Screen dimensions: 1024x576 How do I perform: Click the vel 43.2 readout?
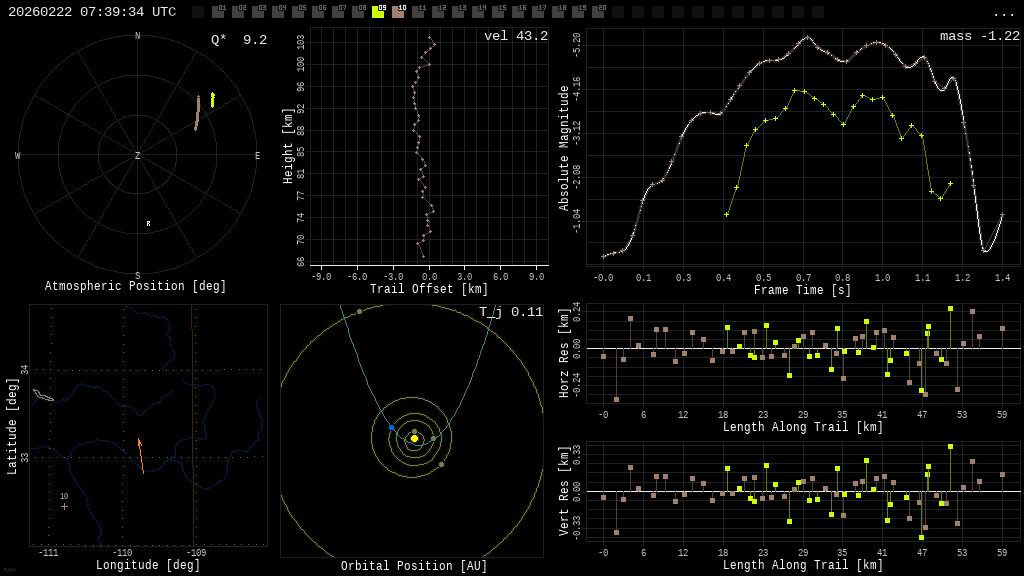515,36
